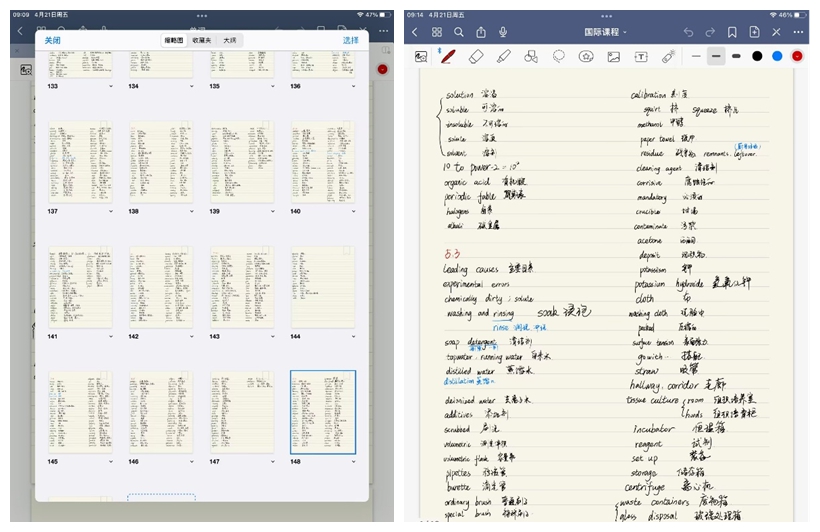The height and width of the screenshot is (532, 820).
Task: Pick the blue pen color swatch
Action: click(x=777, y=56)
